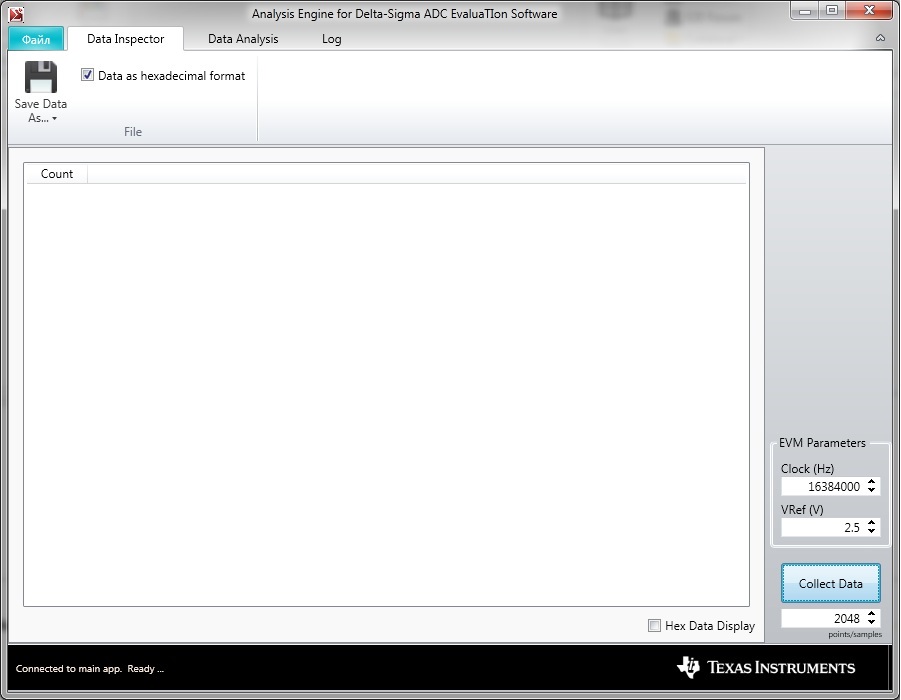The image size is (901, 700).
Task: Decrease the Clock (Hz) value with down arrow
Action: click(x=872, y=490)
